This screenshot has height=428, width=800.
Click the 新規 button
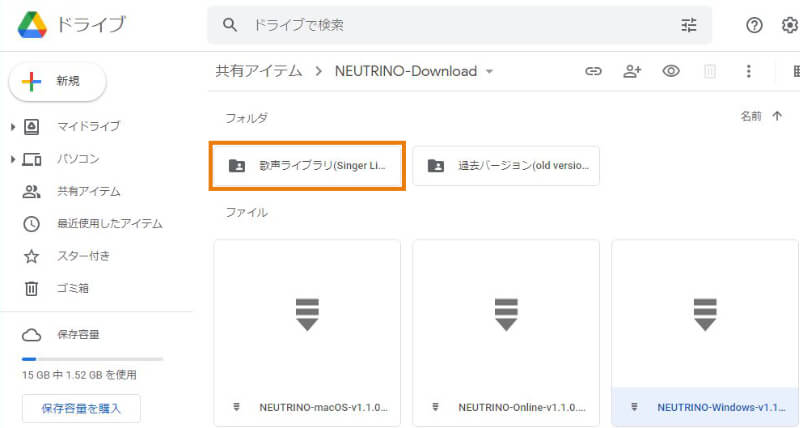click(x=57, y=82)
